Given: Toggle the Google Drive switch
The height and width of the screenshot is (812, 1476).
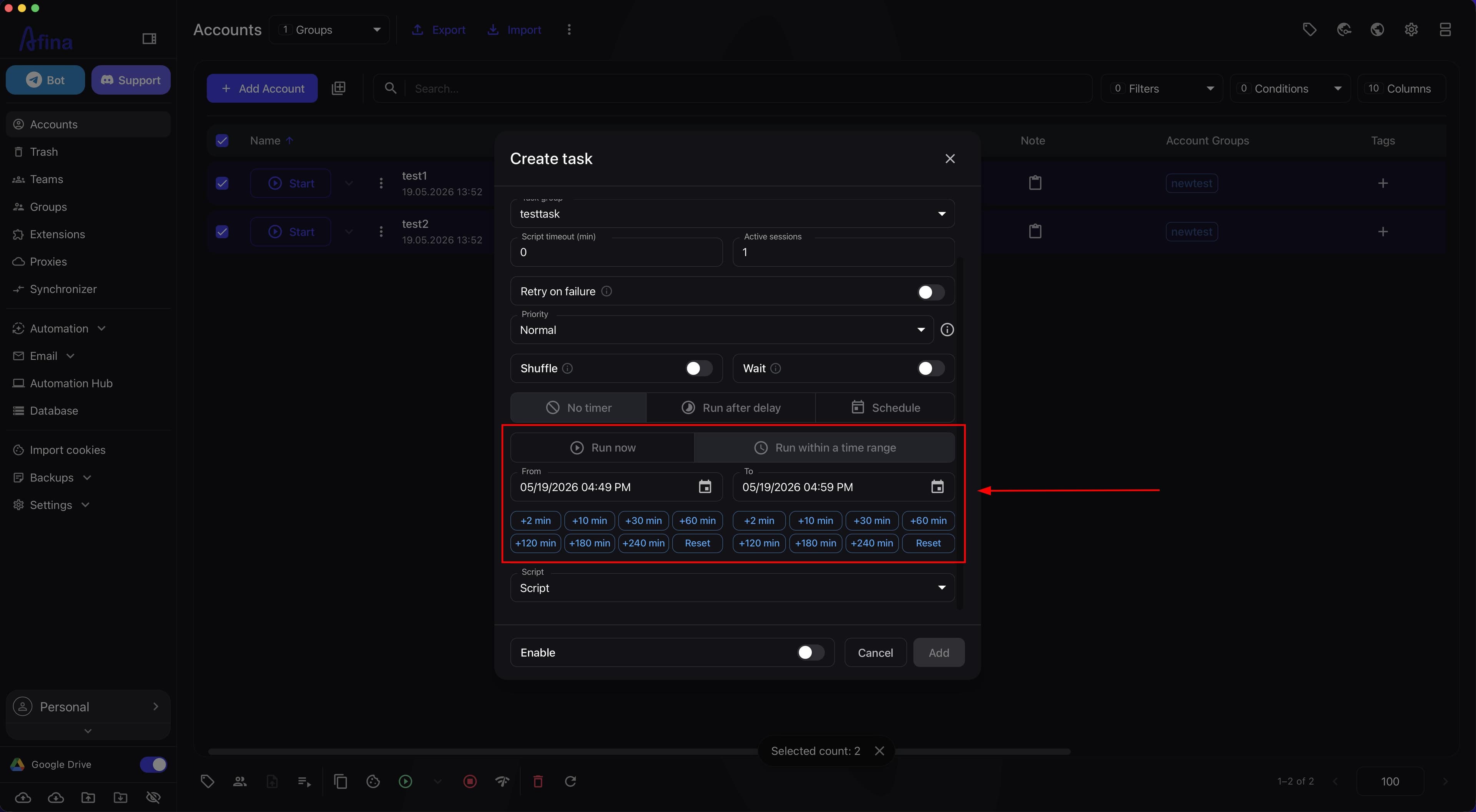Looking at the screenshot, I should [153, 764].
